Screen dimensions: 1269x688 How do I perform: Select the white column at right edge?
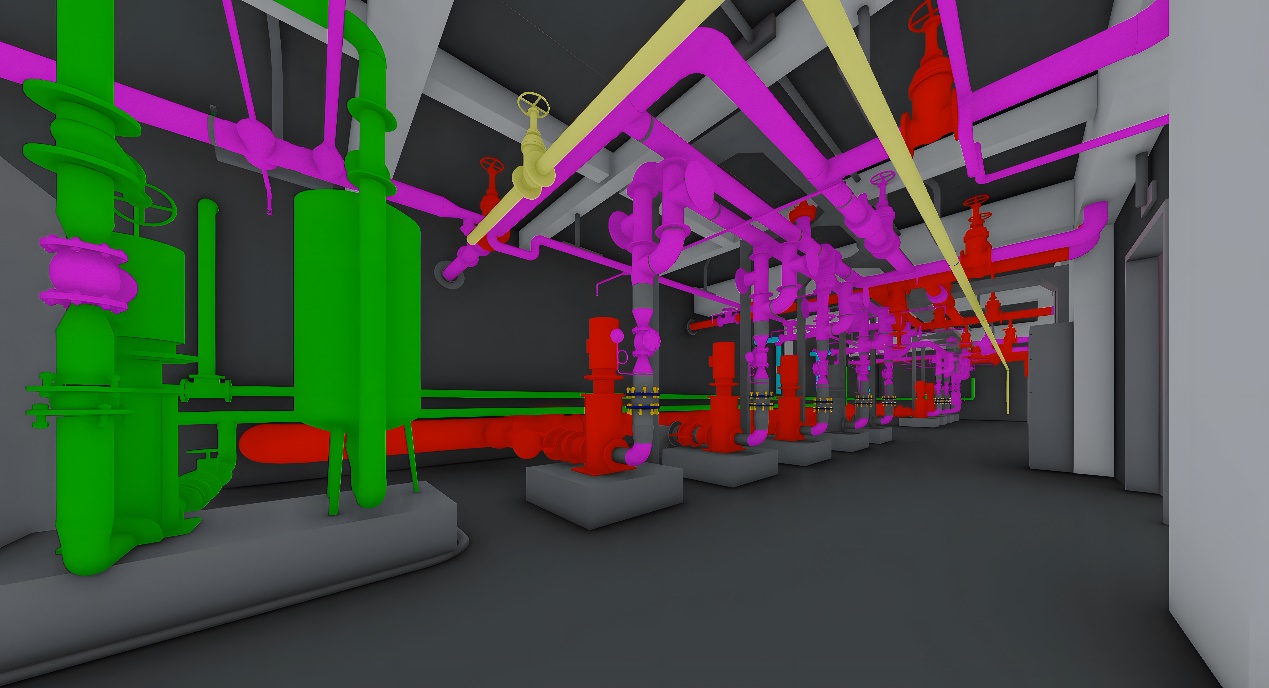[1218, 300]
